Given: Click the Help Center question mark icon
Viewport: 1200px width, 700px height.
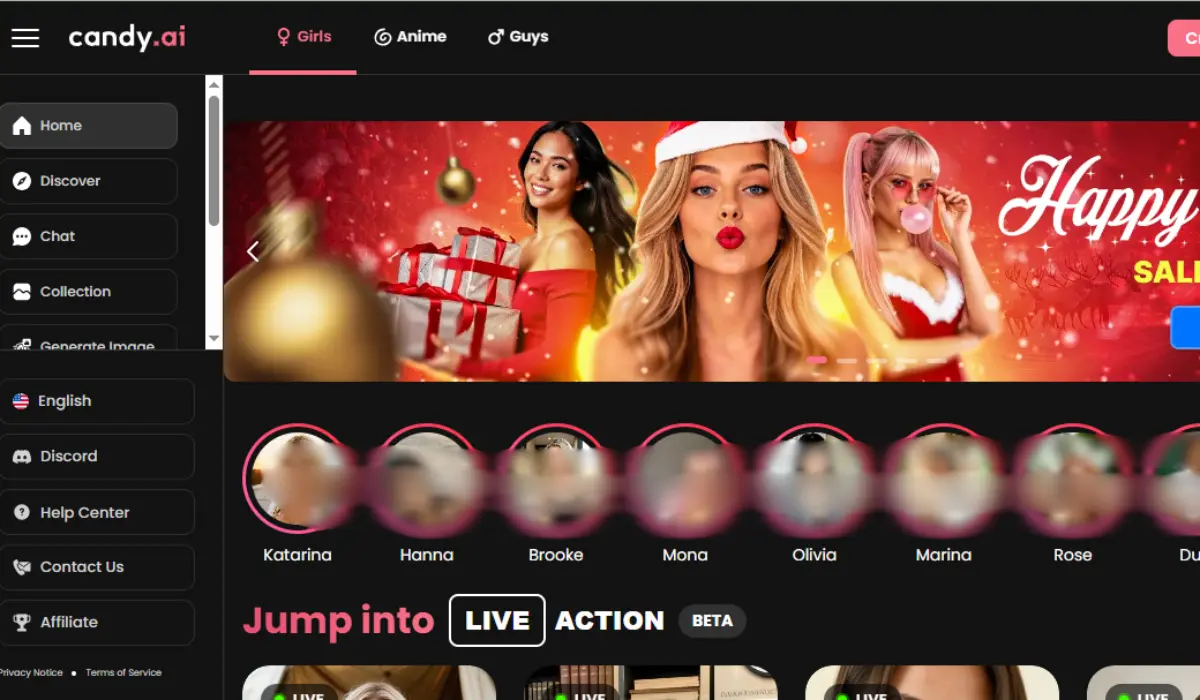Looking at the screenshot, I should pos(21,512).
